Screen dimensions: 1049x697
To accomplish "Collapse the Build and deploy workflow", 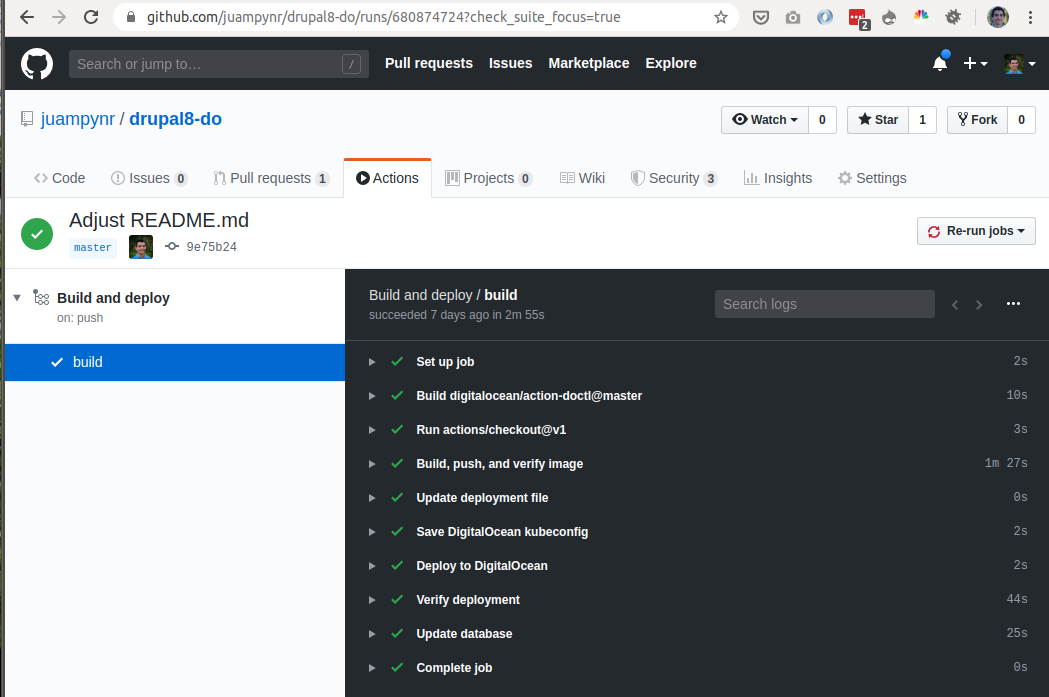I will pyautogui.click(x=17, y=298).
